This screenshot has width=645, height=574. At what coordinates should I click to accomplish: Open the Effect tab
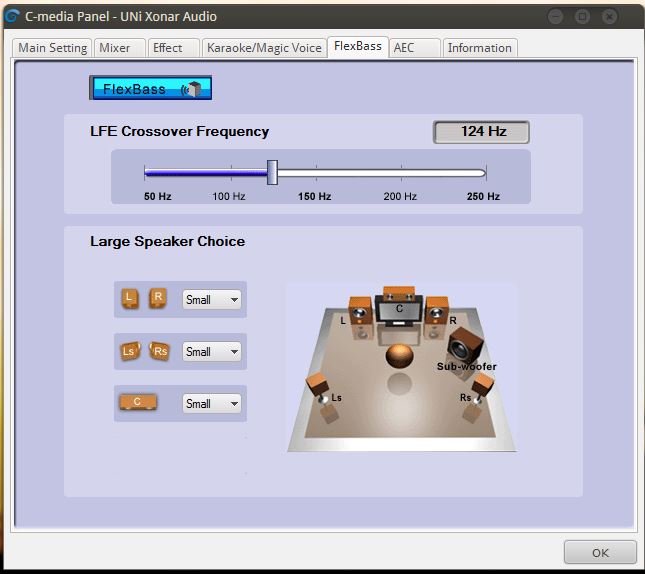coord(174,48)
